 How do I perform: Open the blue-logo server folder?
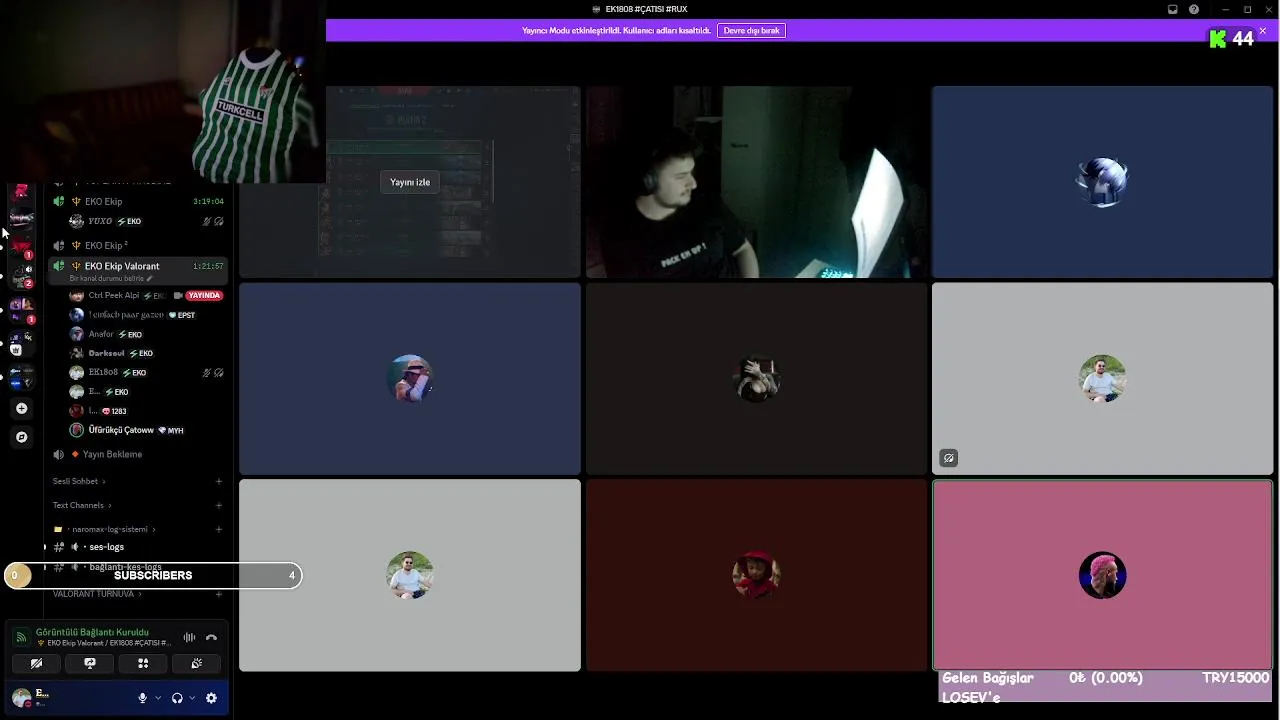coord(21,378)
